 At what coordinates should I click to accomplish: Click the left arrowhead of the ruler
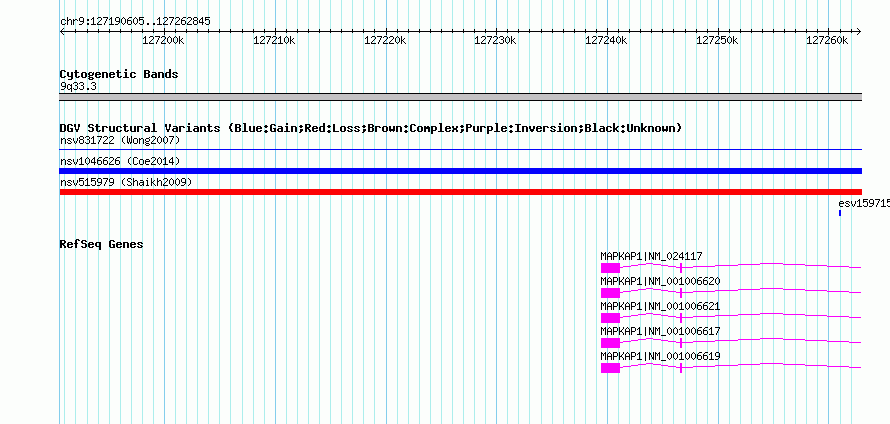pyautogui.click(x=62, y=32)
